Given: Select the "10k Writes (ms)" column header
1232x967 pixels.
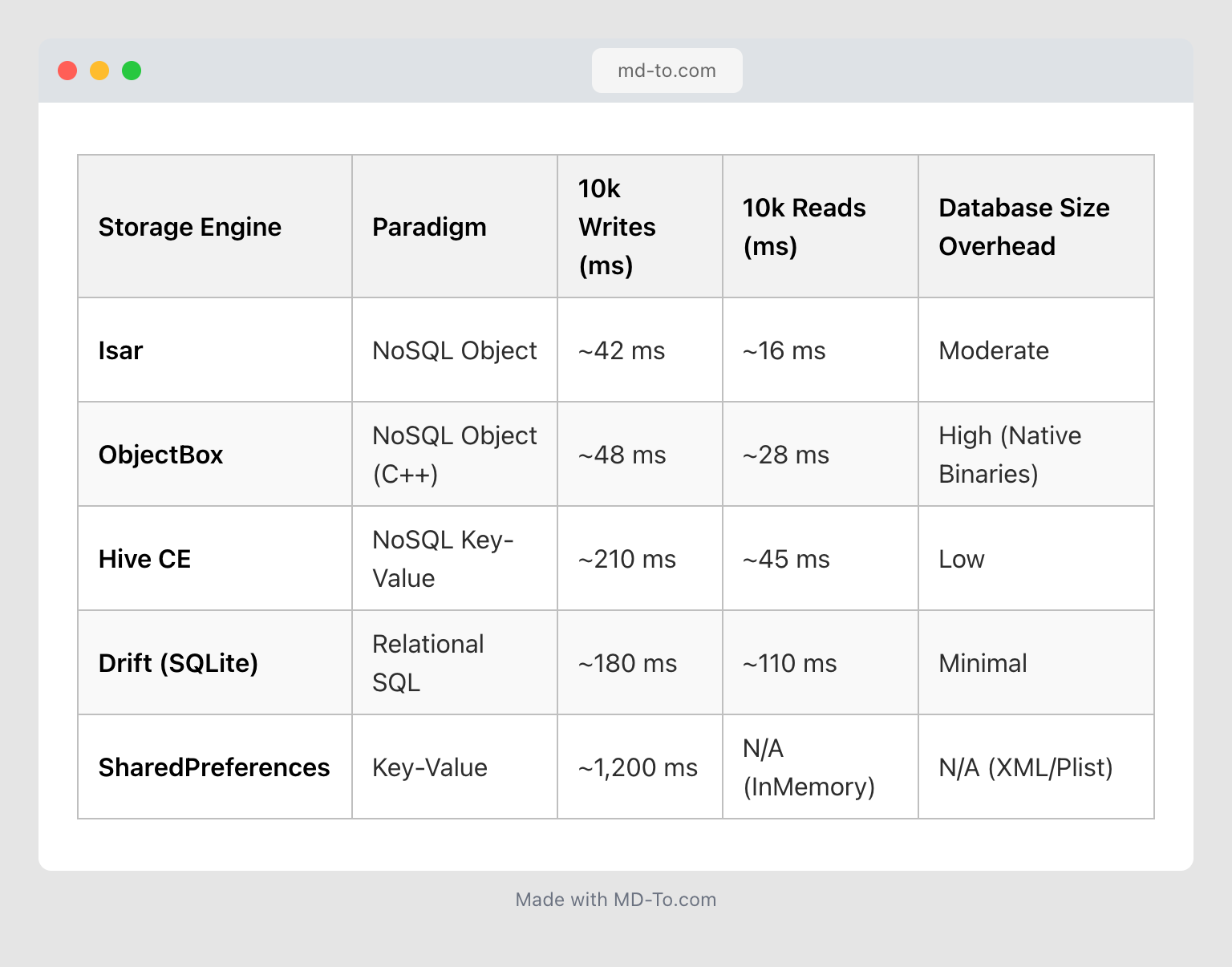Looking at the screenshot, I should click(640, 227).
